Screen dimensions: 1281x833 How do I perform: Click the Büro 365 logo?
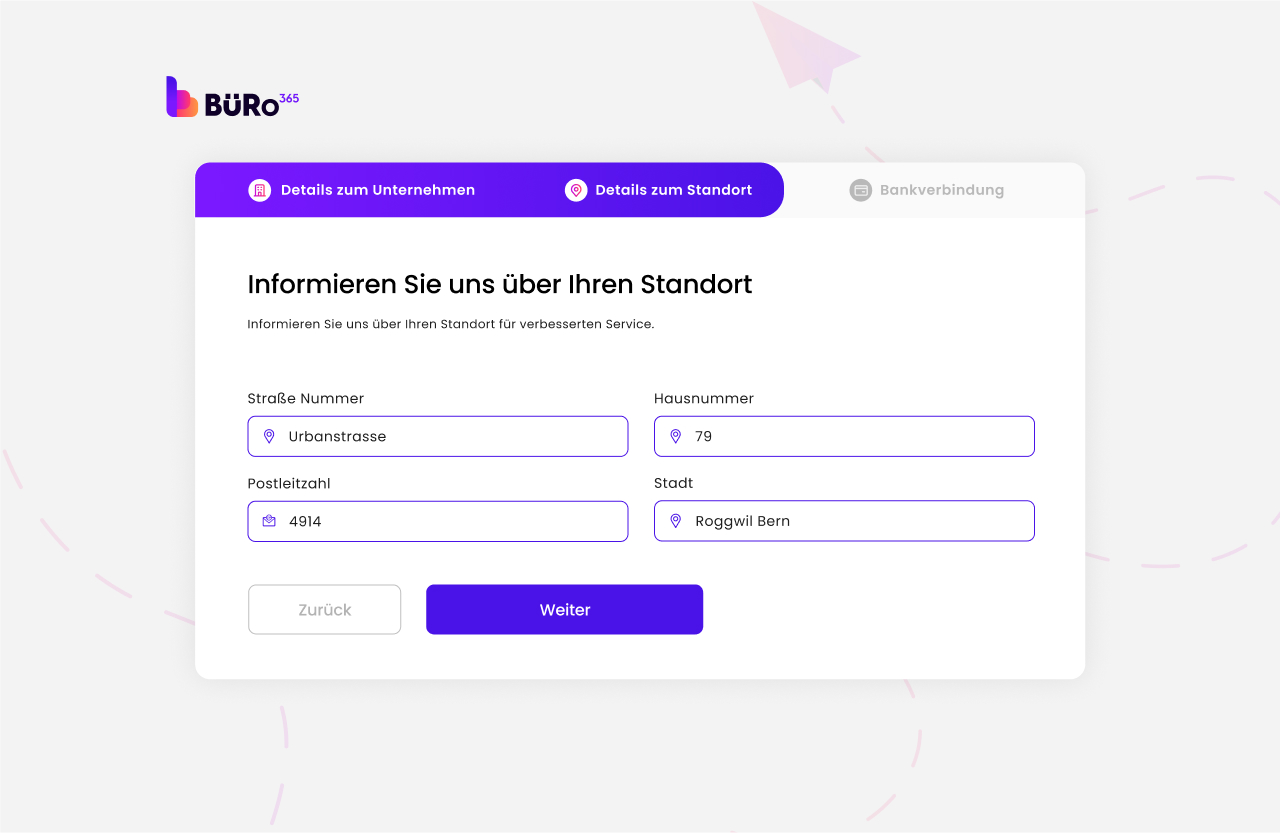click(x=232, y=98)
